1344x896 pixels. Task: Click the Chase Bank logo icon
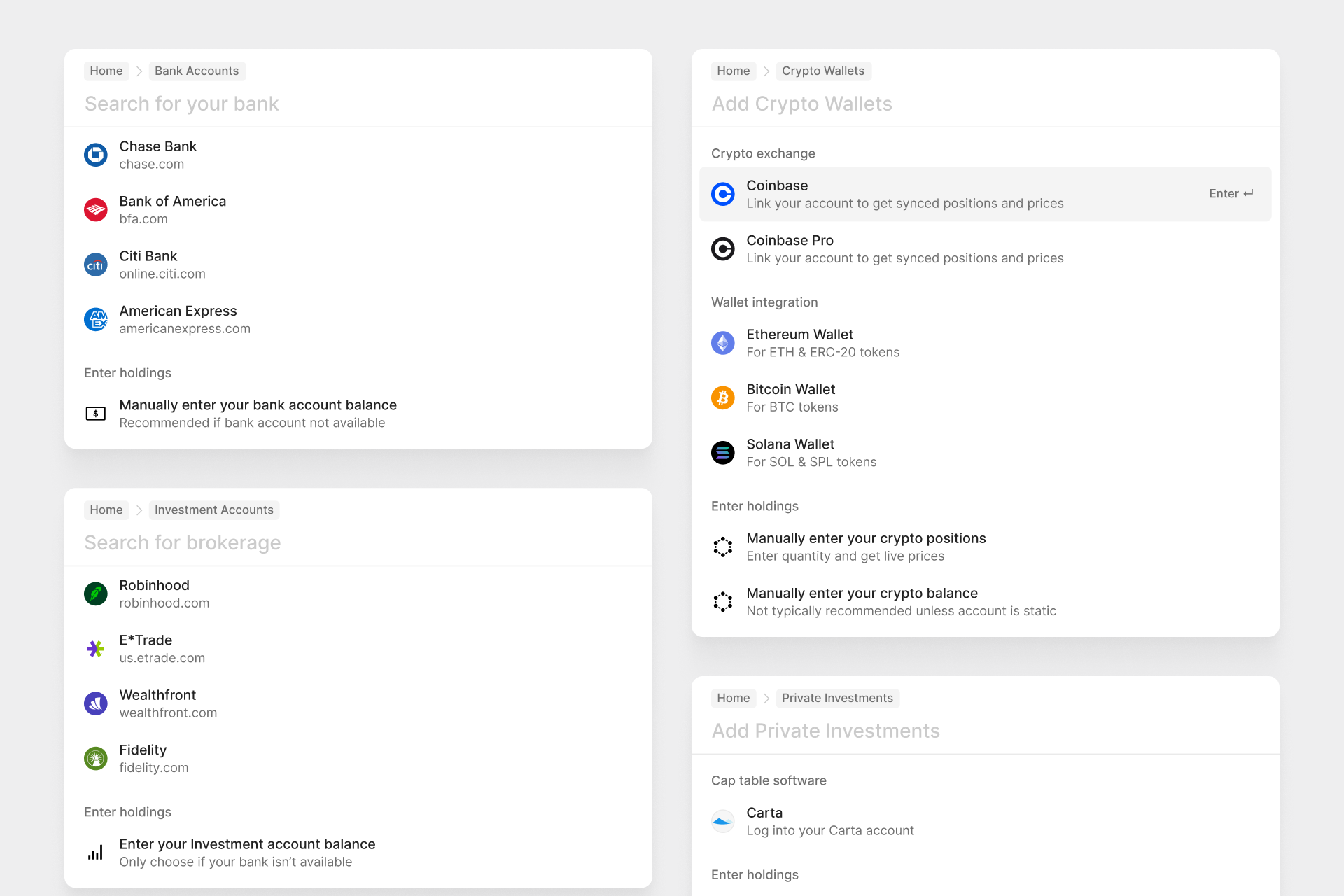coord(96,155)
